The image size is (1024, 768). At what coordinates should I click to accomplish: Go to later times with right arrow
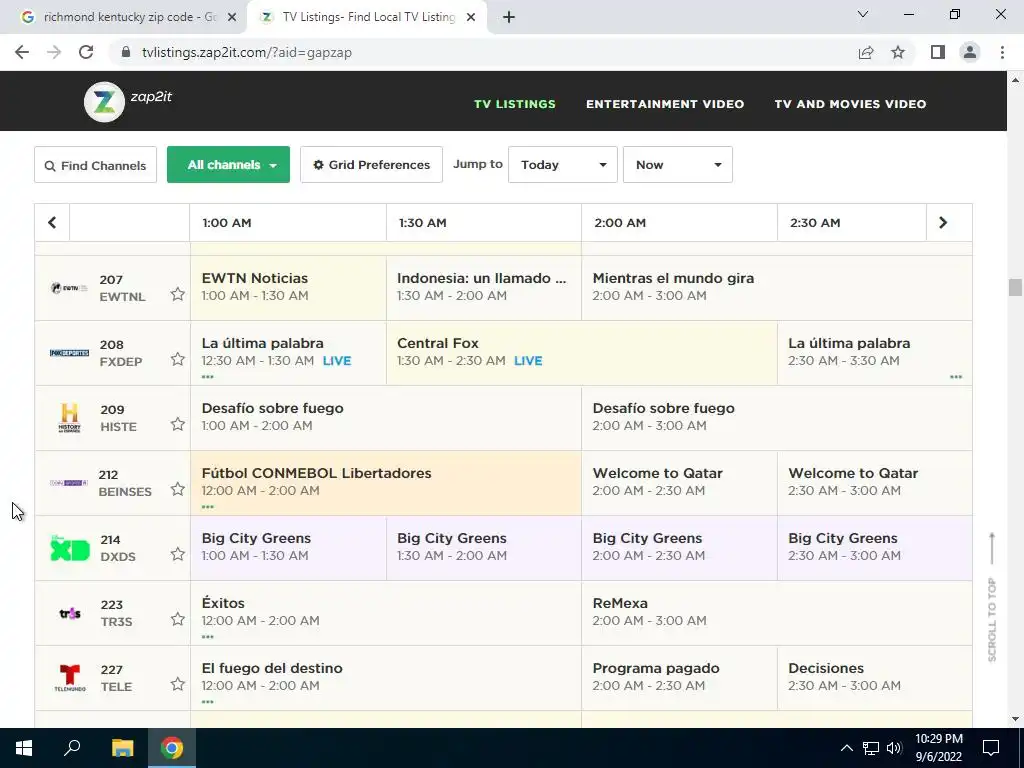[943, 223]
